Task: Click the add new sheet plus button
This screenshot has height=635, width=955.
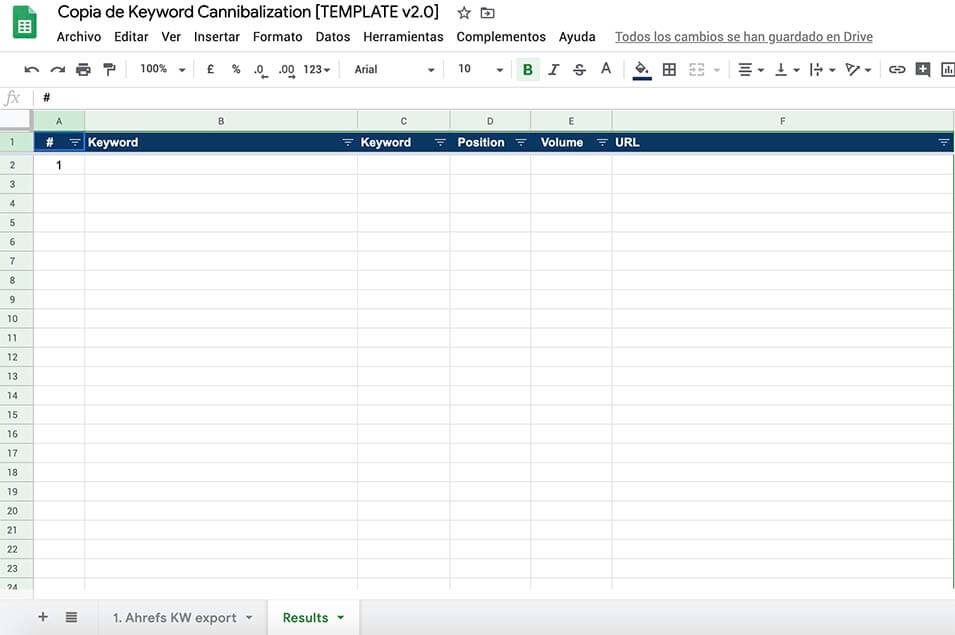Action: (43, 617)
